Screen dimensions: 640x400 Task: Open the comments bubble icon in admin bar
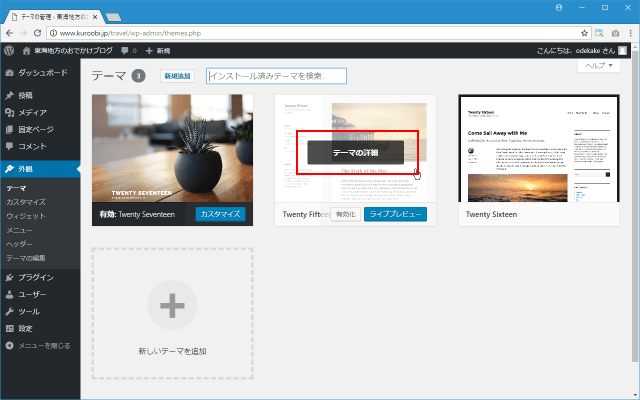(124, 51)
